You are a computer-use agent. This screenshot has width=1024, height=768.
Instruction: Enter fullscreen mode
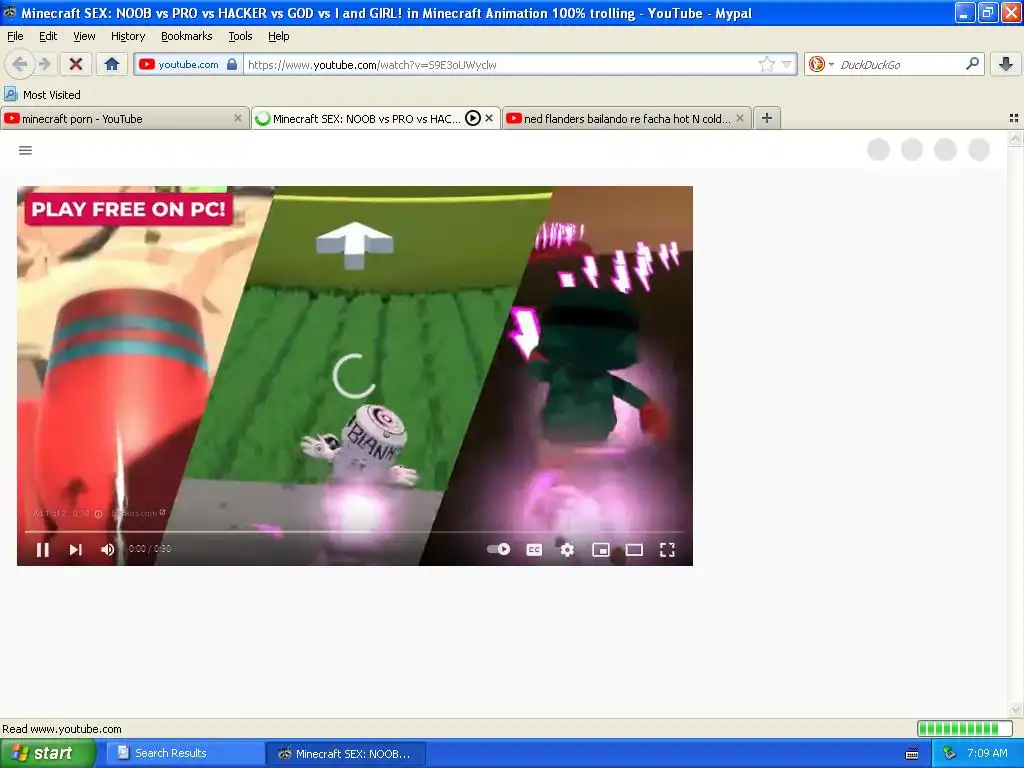coord(667,550)
